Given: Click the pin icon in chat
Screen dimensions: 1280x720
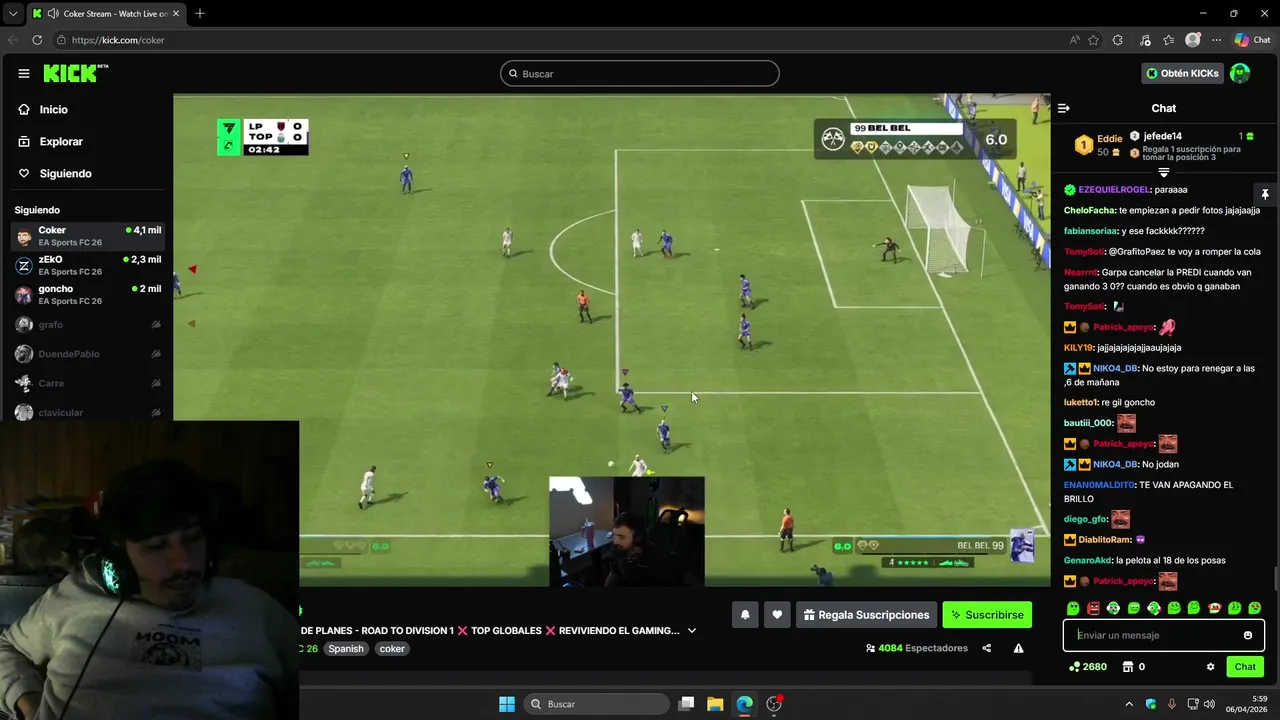Looking at the screenshot, I should pos(1265,194).
